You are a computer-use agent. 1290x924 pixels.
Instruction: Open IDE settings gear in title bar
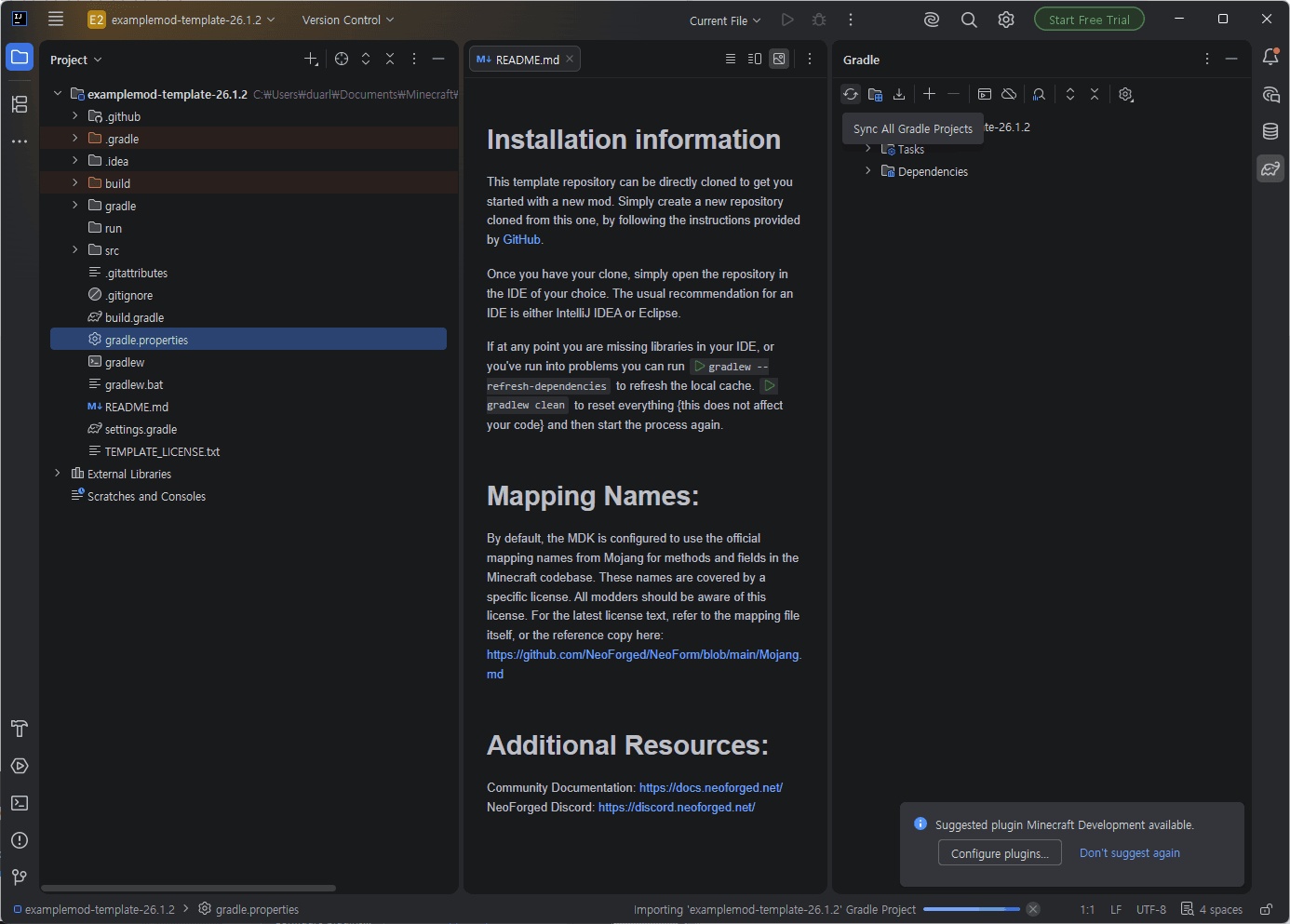tap(1006, 20)
